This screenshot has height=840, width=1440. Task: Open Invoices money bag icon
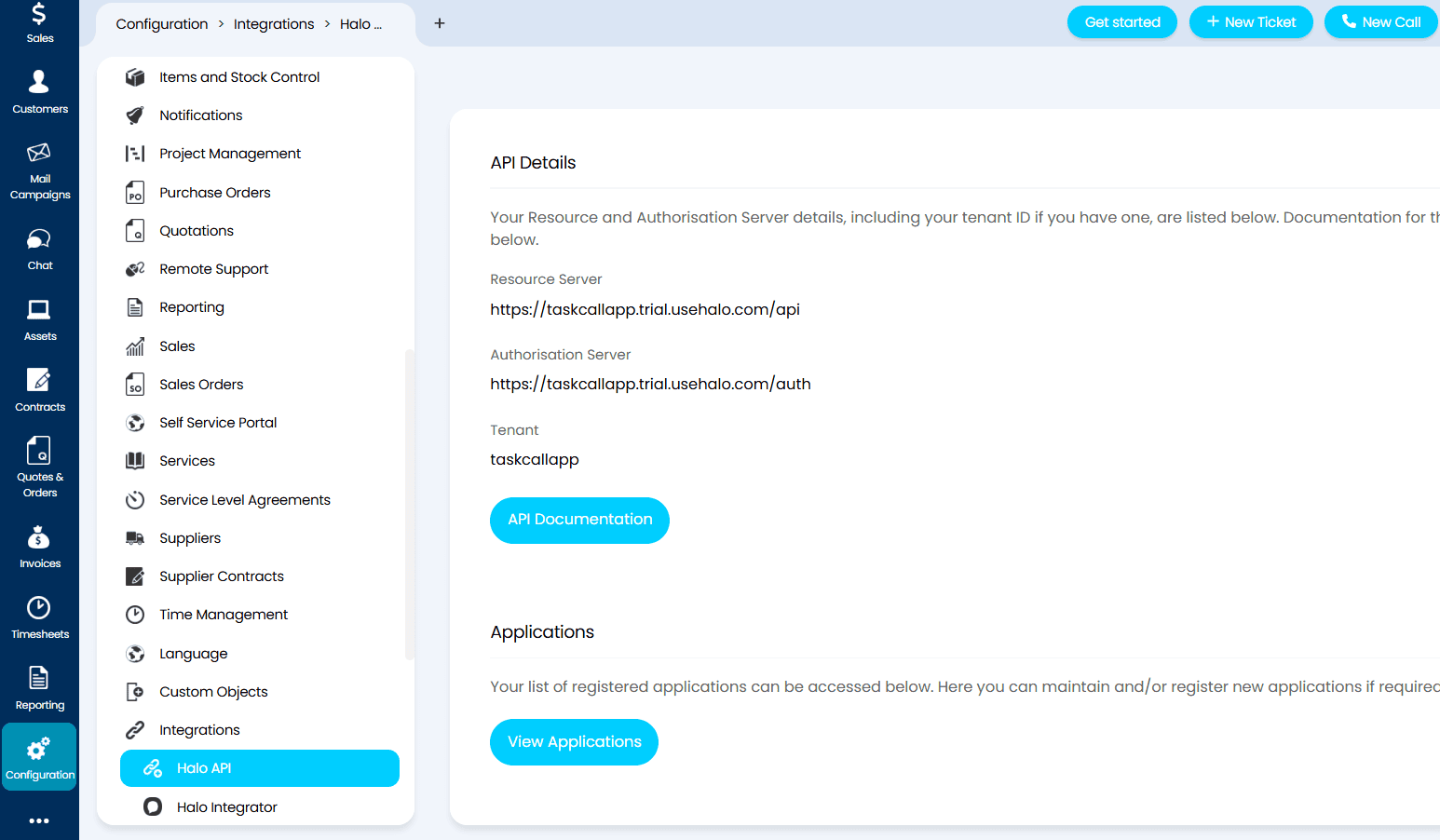39,537
